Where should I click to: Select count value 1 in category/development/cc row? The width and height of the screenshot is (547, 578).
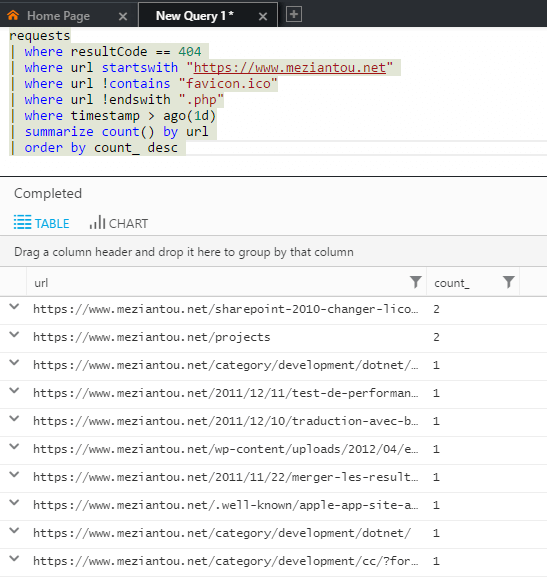tap(436, 561)
